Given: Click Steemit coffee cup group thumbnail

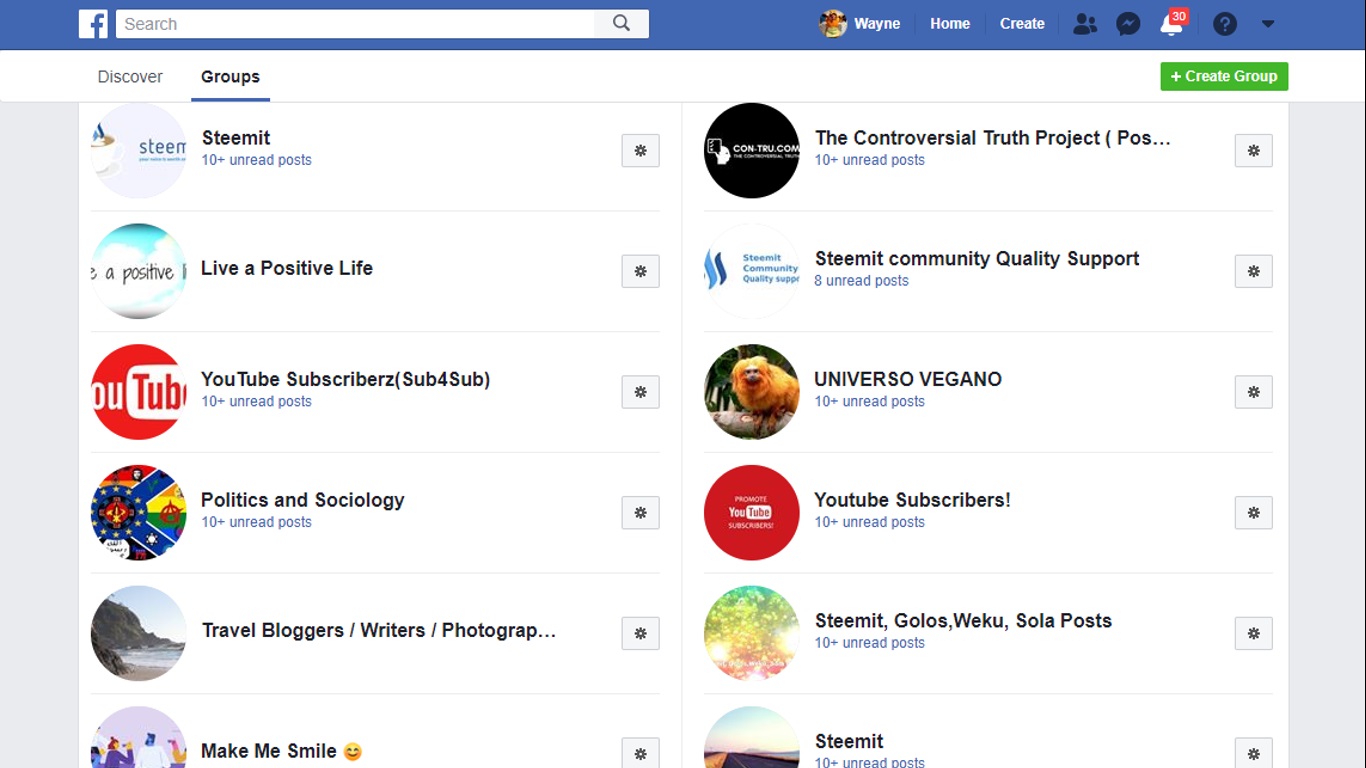Looking at the screenshot, I should pyautogui.click(x=138, y=150).
